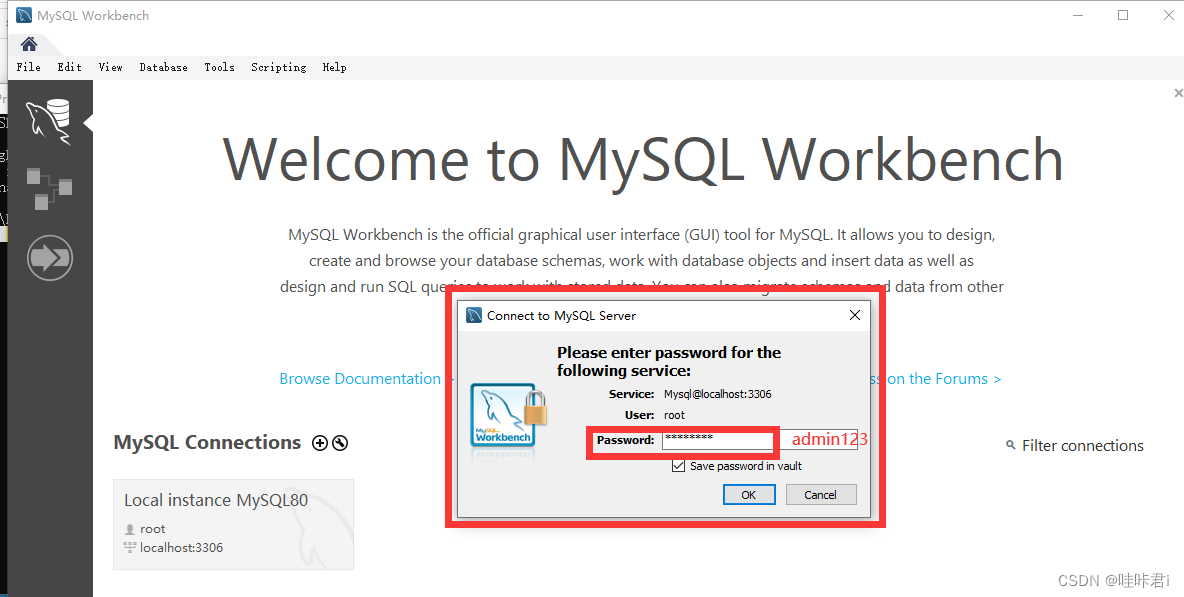
Task: Close the welcome page with X
Action: 1177,93
